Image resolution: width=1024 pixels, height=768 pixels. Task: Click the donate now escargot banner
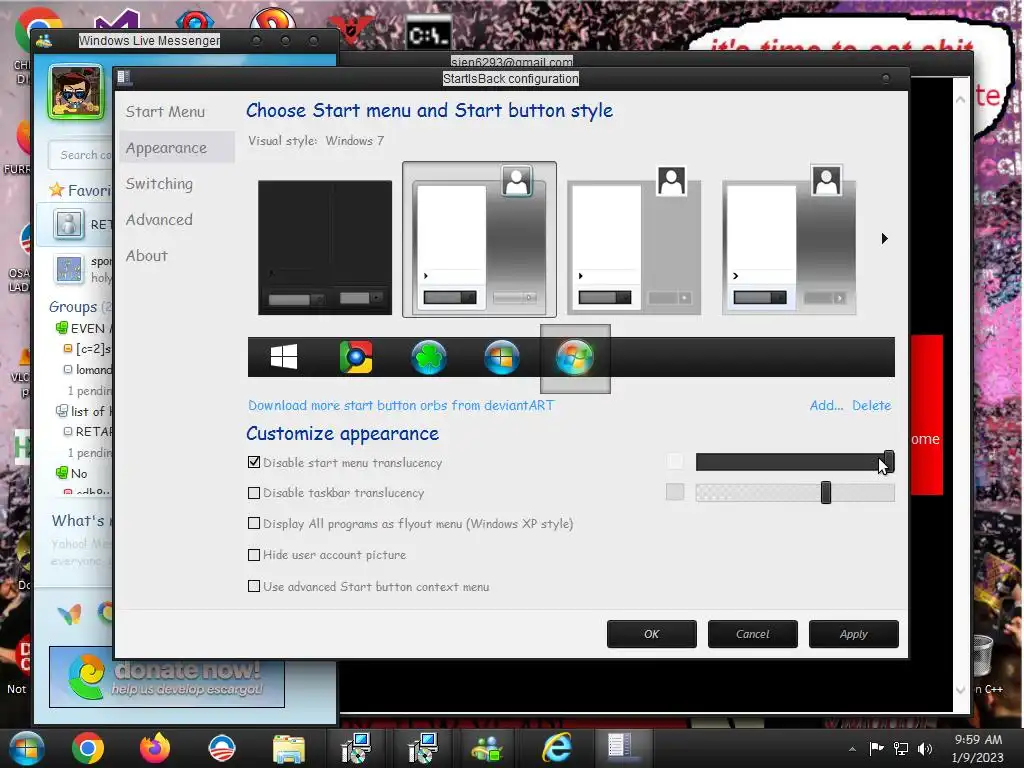(167, 677)
